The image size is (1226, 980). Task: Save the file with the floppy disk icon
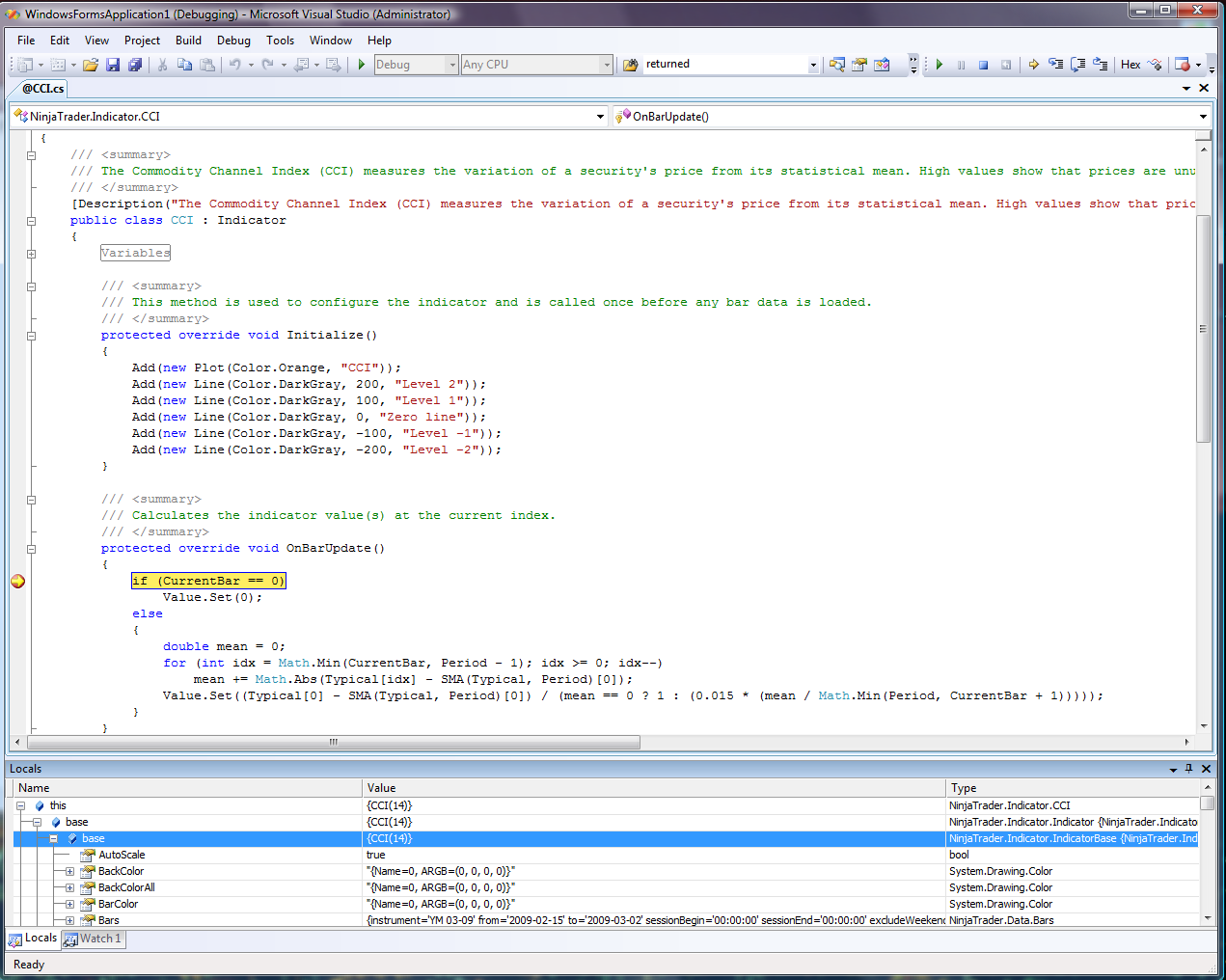coord(113,65)
